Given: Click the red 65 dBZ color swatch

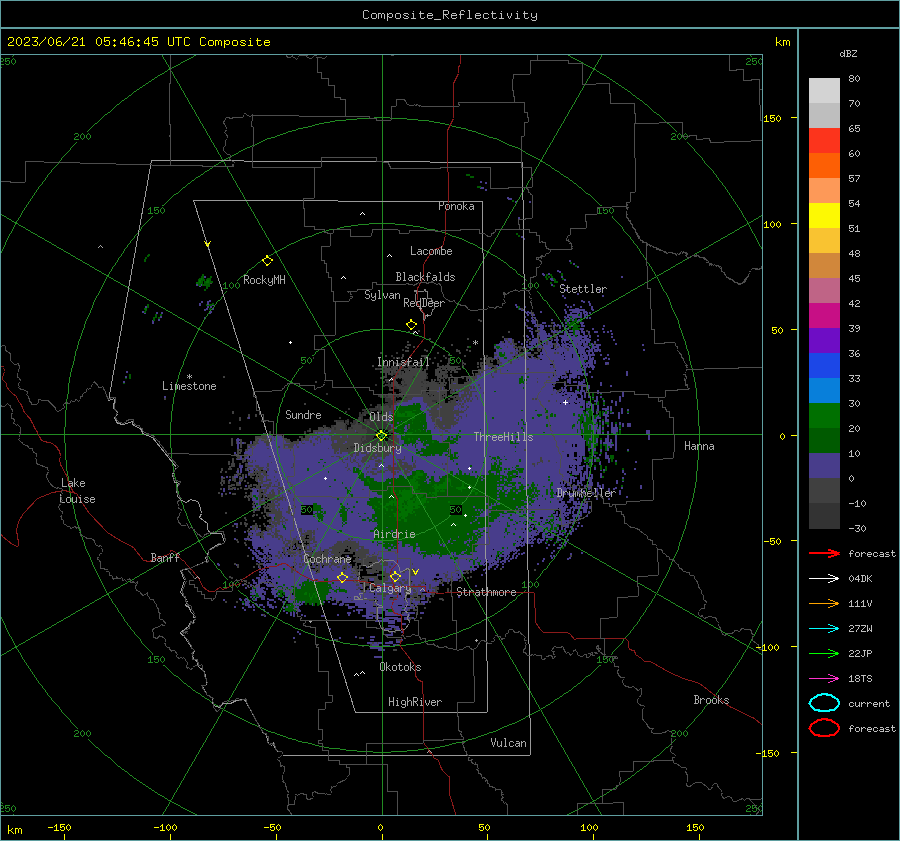Looking at the screenshot, I should tap(824, 140).
